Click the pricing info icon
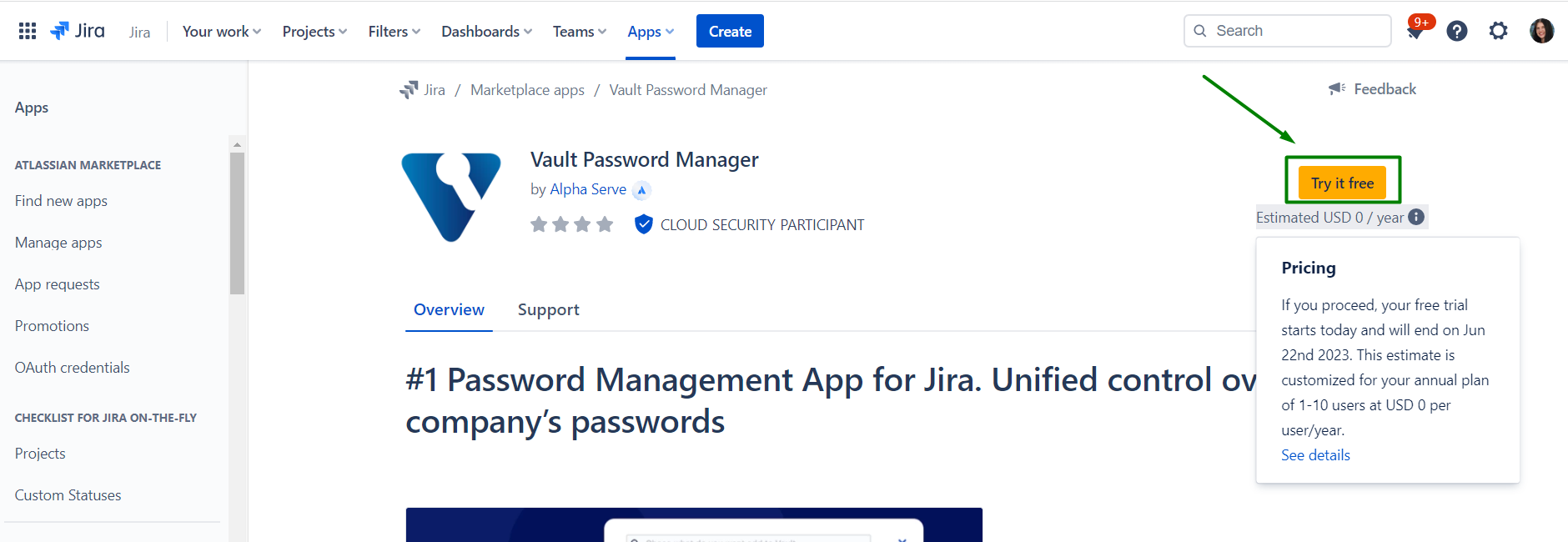 click(1416, 217)
